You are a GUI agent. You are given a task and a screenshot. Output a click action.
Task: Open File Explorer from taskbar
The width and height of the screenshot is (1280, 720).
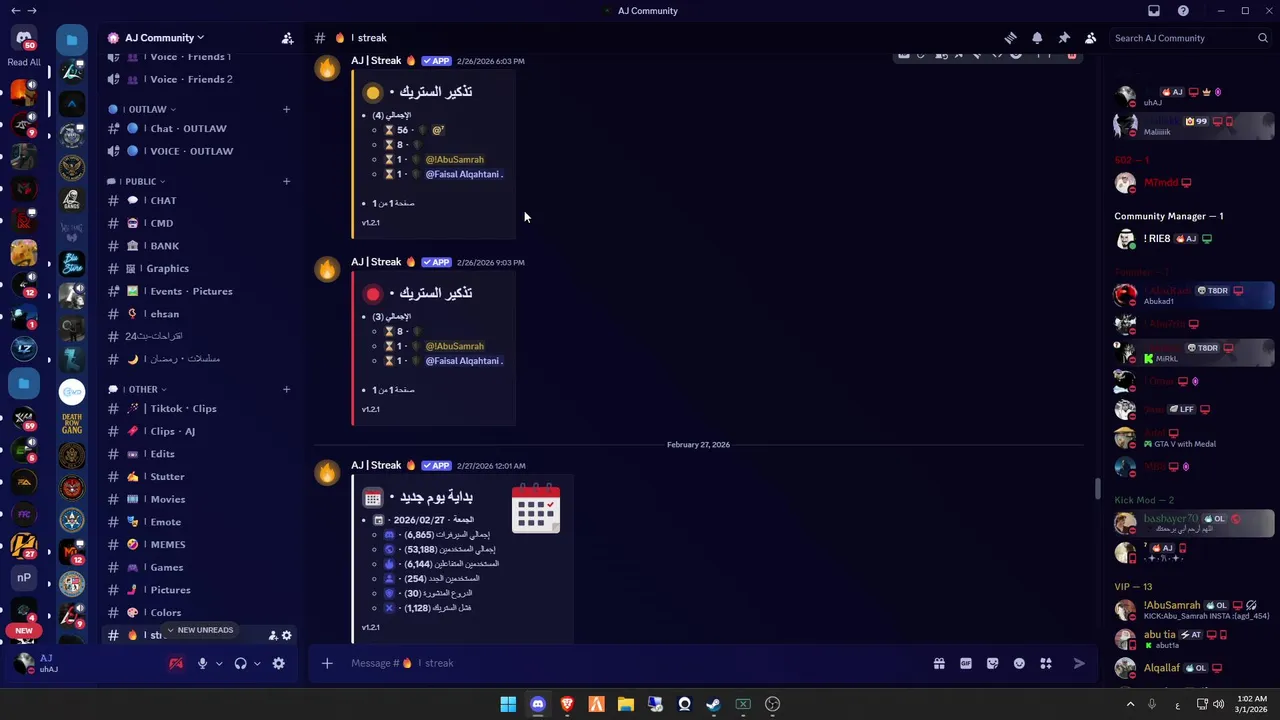click(626, 704)
